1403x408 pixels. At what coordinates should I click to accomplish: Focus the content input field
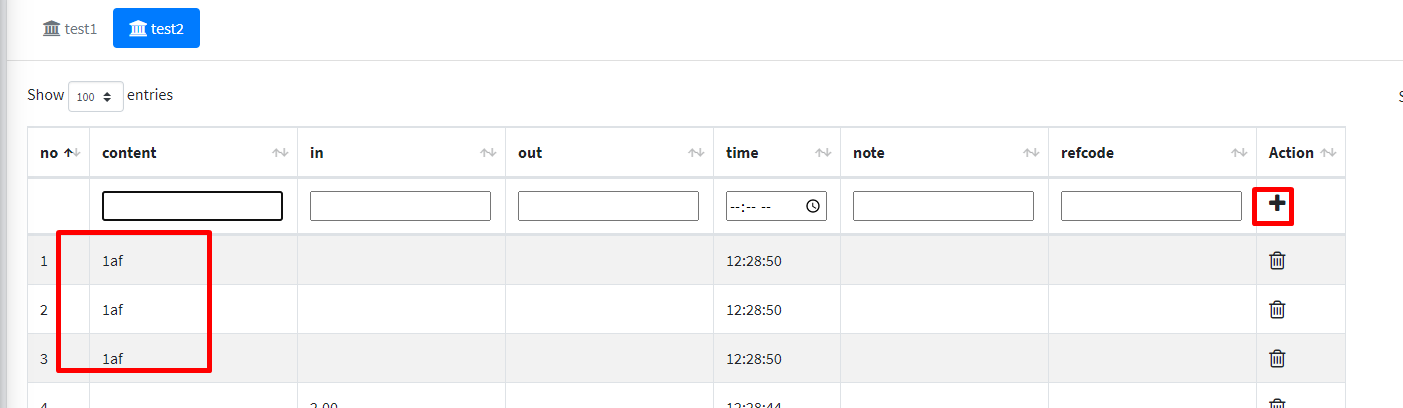(192, 206)
